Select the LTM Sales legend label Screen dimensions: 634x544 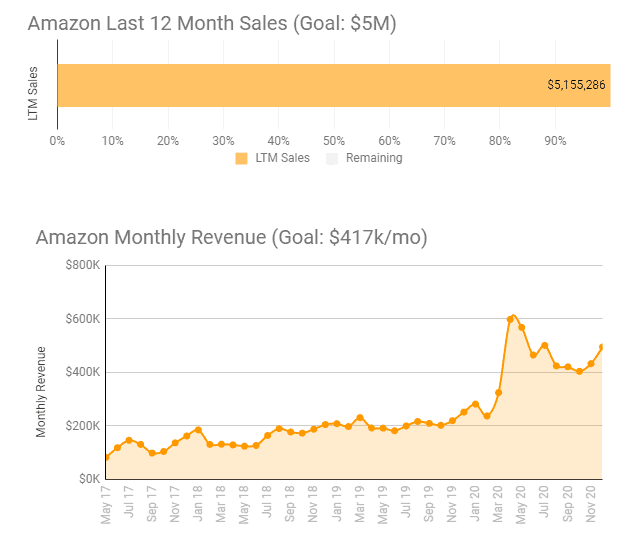pyautogui.click(x=282, y=158)
